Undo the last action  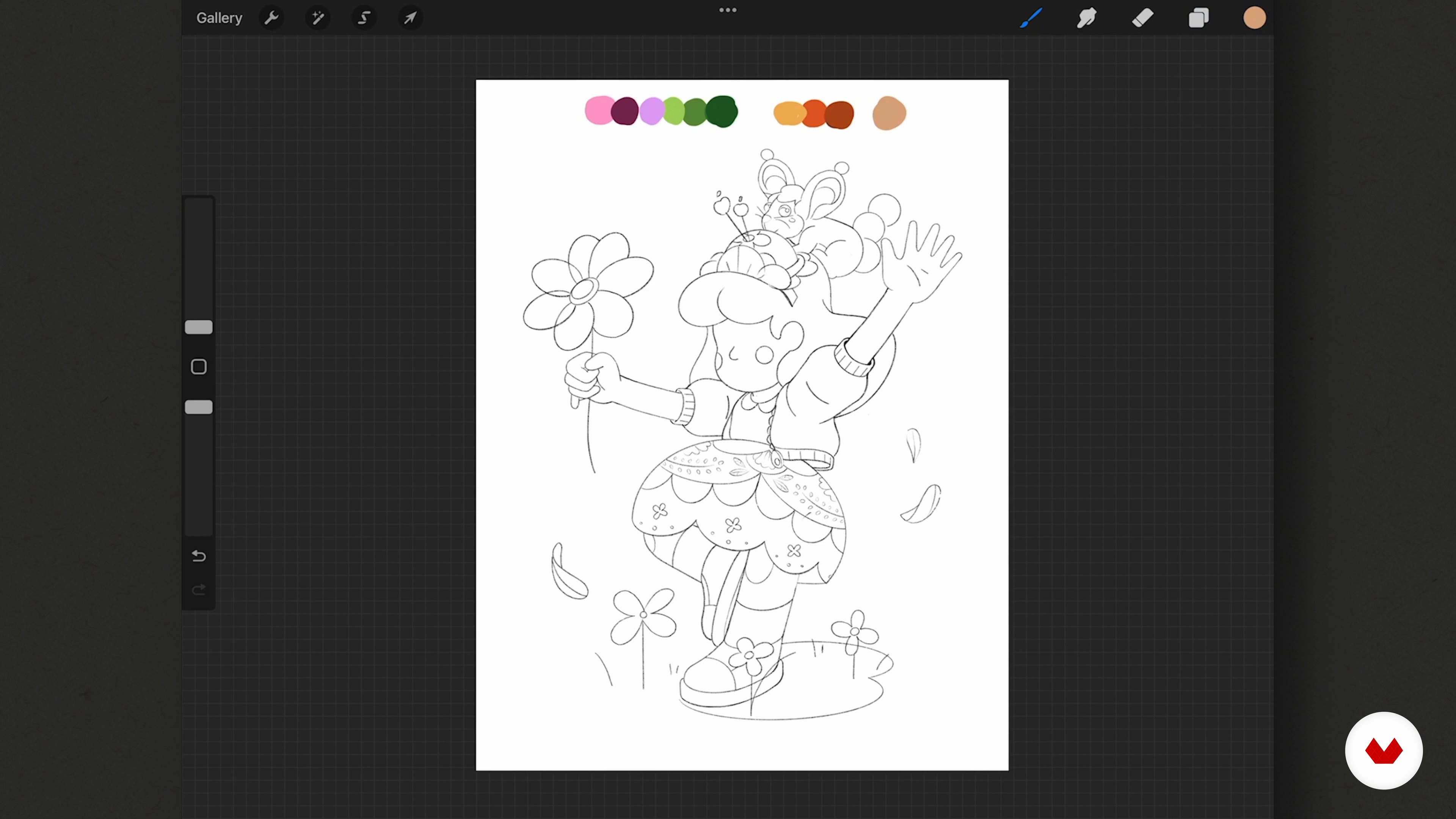(x=198, y=556)
